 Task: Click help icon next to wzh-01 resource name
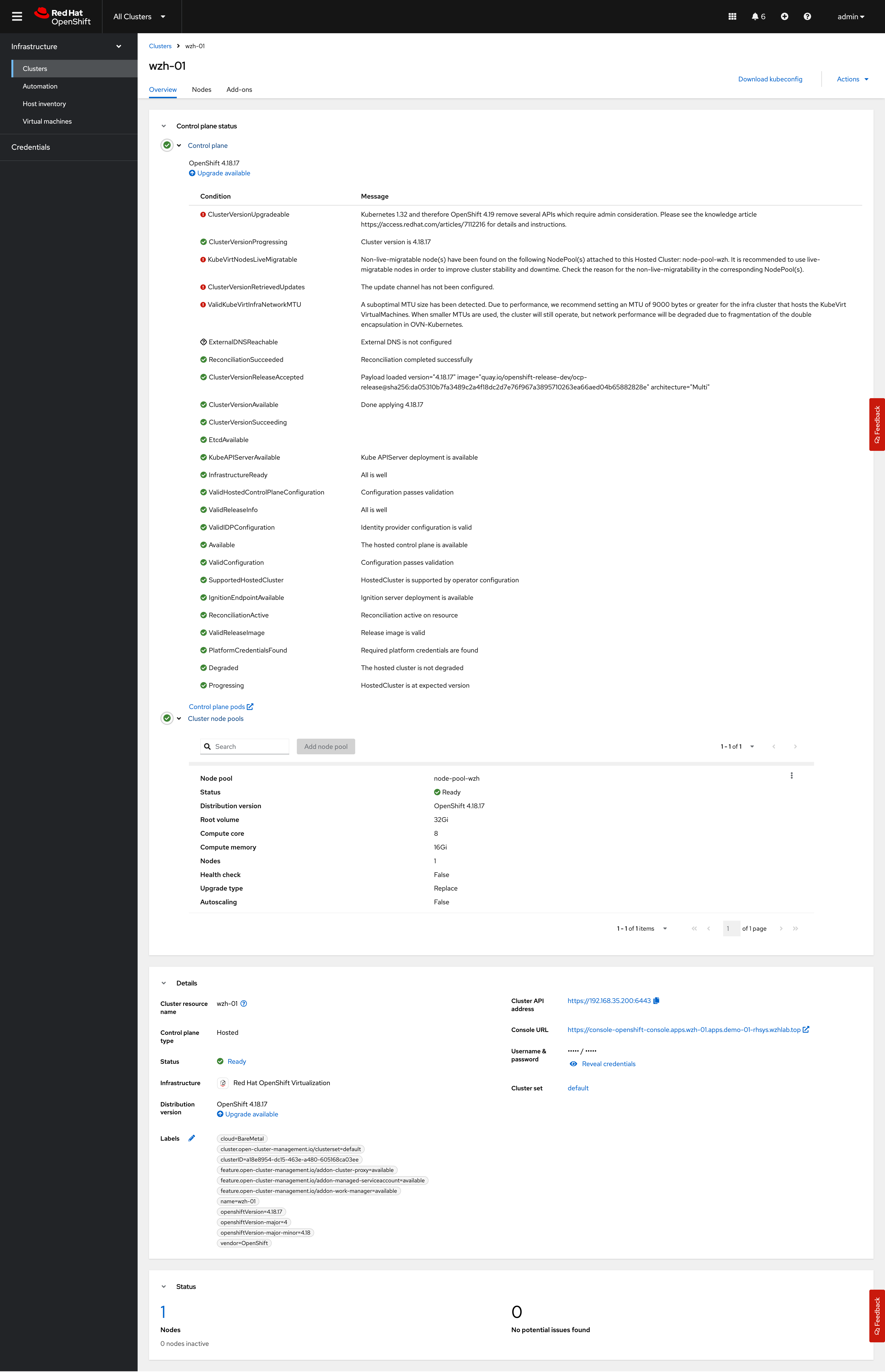244,1003
